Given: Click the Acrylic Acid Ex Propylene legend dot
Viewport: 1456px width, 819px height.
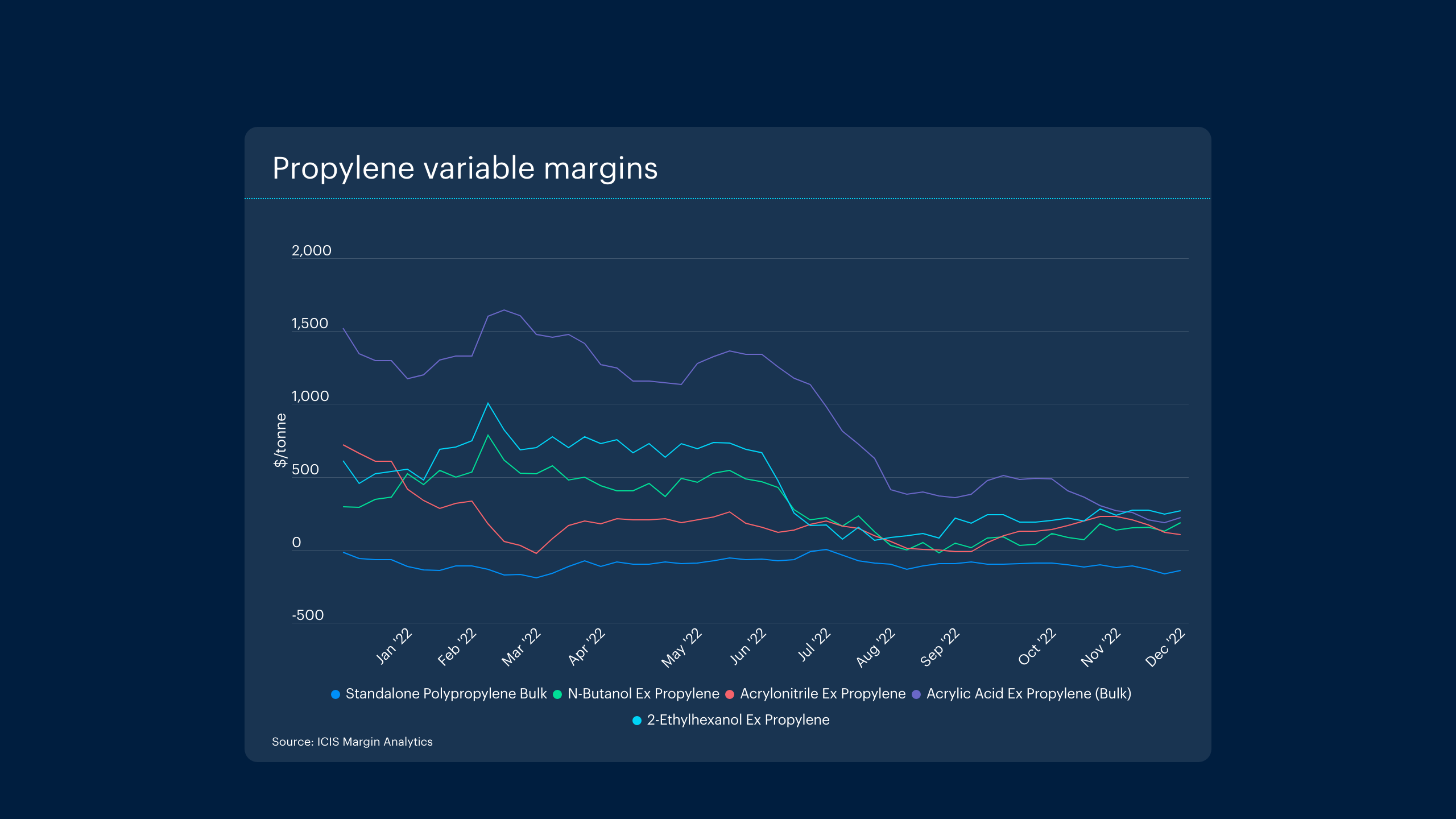Looking at the screenshot, I should tap(916, 694).
